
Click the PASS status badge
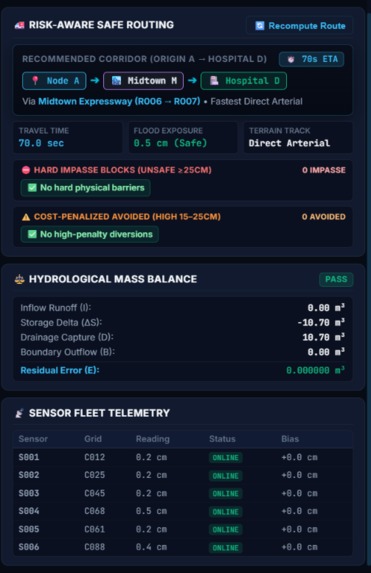click(x=336, y=280)
